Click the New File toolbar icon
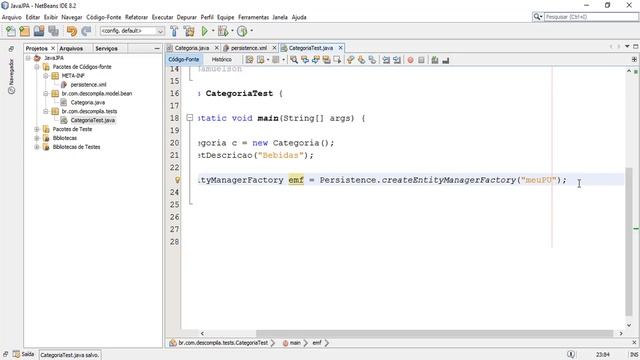640x360 pixels. [x=11, y=31]
